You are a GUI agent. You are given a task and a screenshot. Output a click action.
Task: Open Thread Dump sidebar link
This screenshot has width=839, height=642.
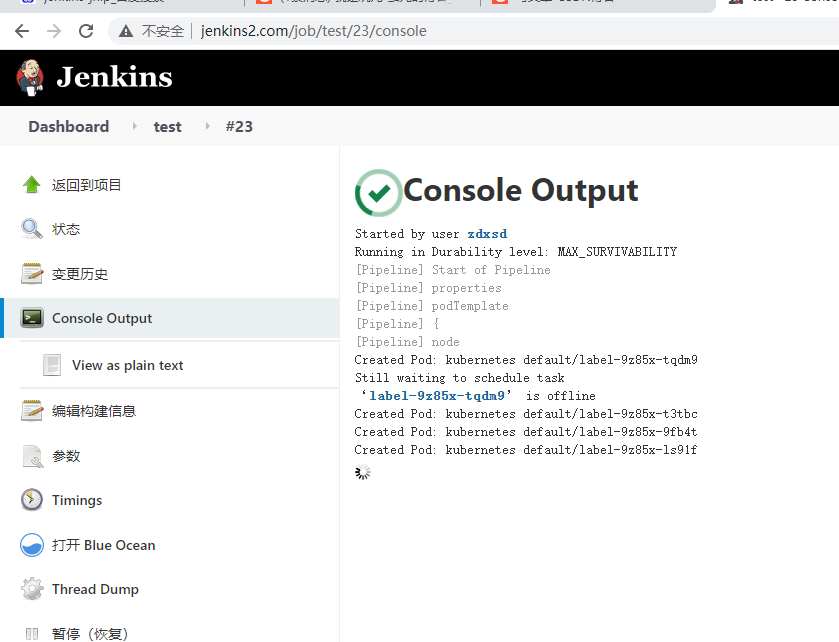pyautogui.click(x=95, y=589)
